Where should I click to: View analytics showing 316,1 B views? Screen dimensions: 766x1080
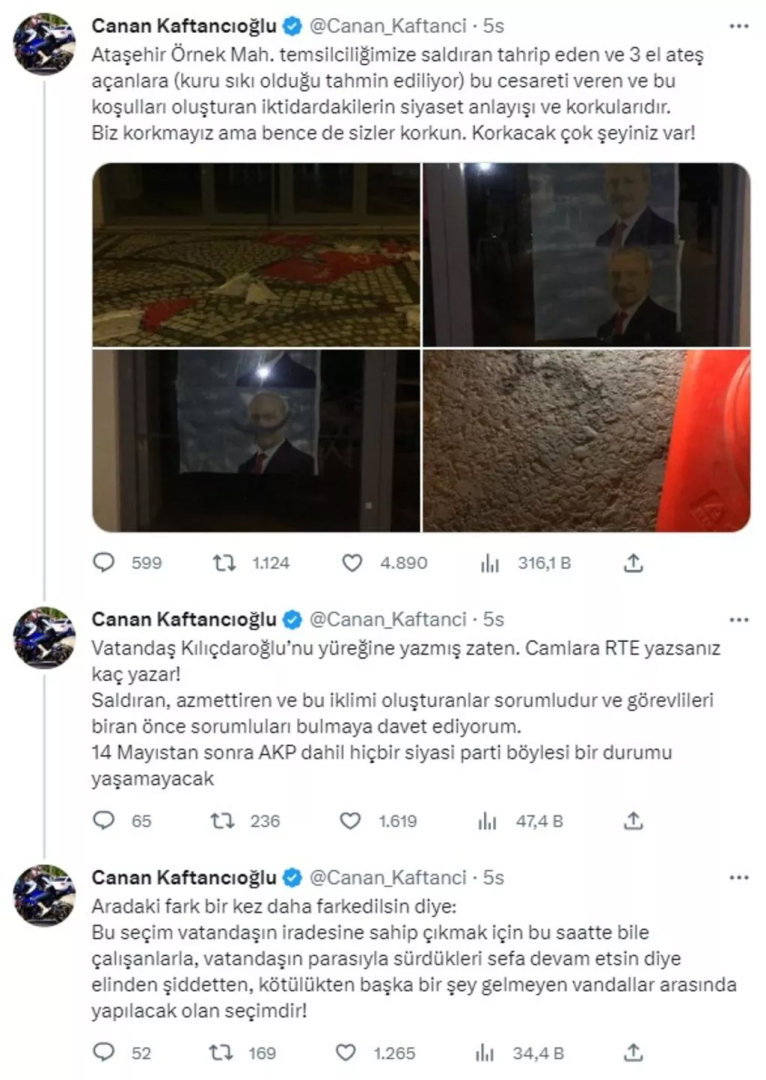490,563
